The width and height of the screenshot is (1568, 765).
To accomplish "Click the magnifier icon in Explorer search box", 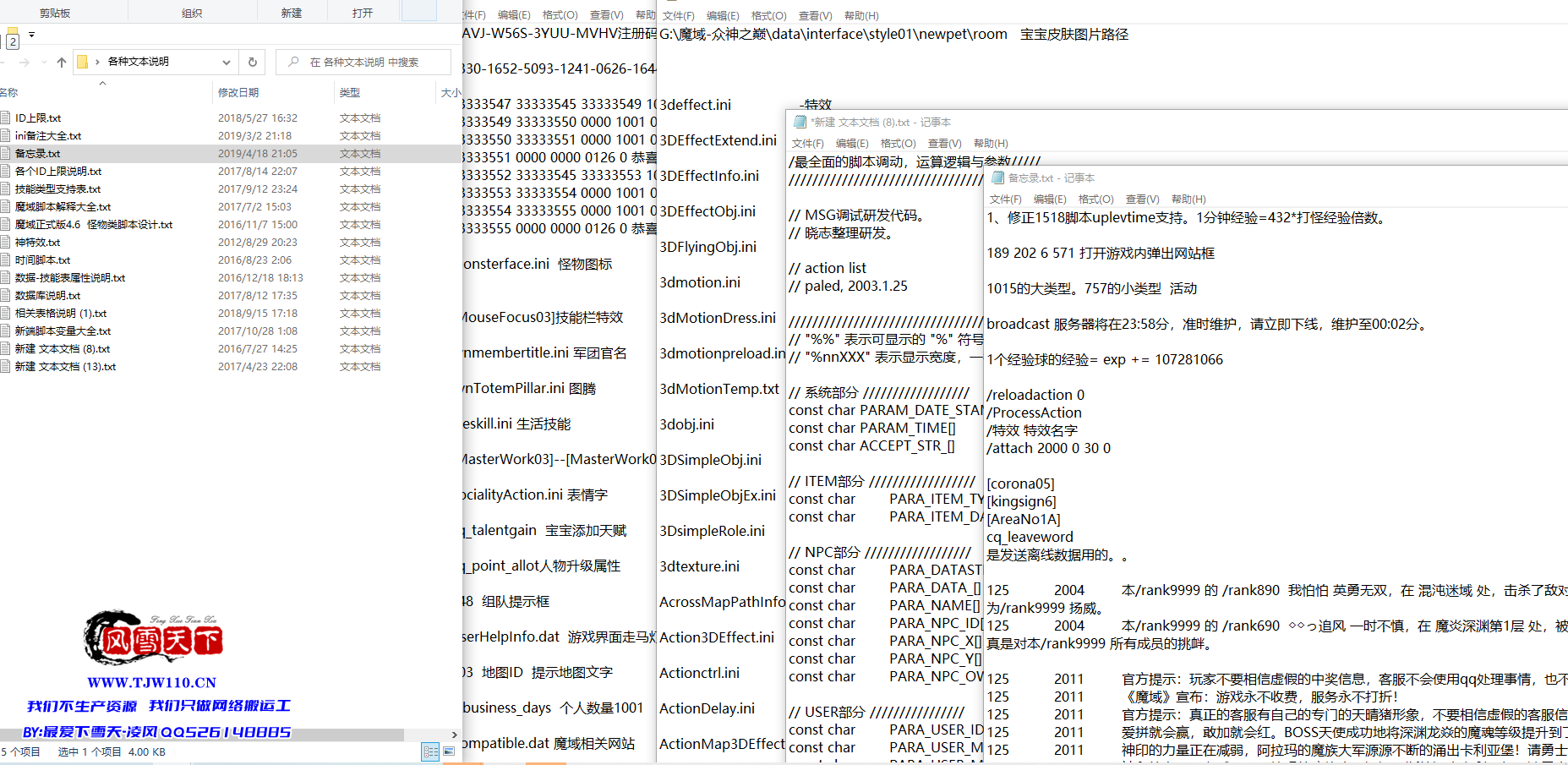I will pos(293,62).
